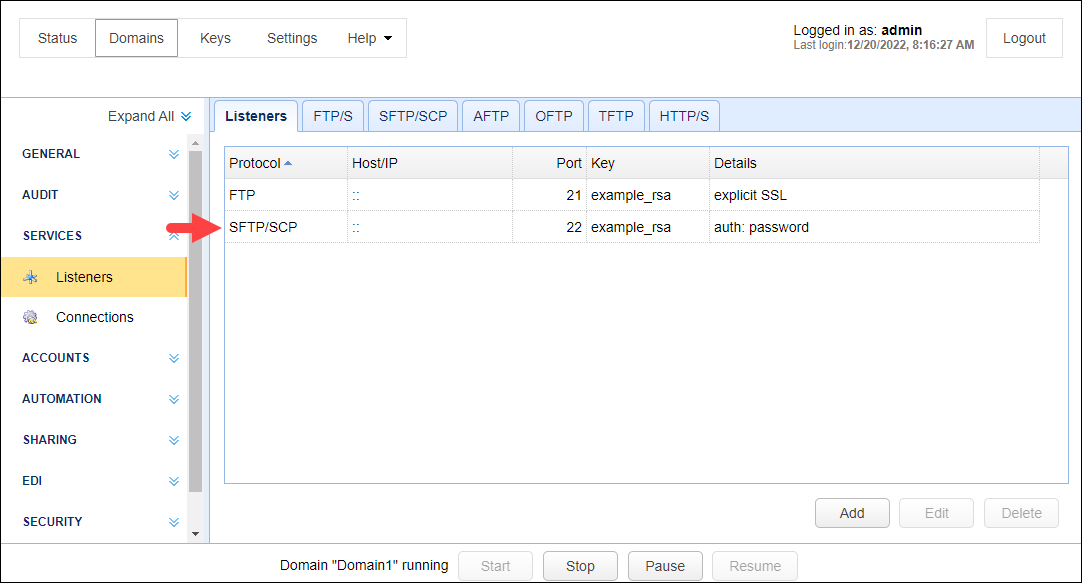Click the Resume domain button
The width and height of the screenshot is (1082, 583).
[755, 566]
